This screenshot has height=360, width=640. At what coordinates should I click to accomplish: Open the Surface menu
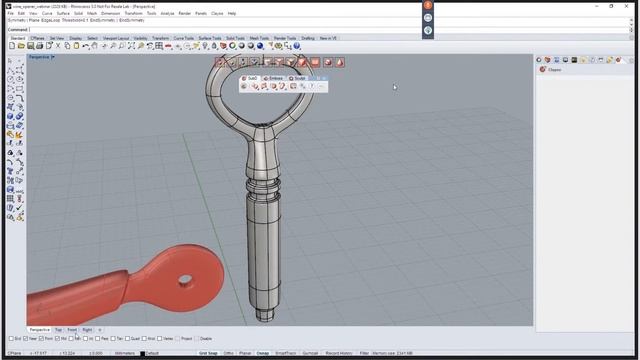click(x=63, y=13)
